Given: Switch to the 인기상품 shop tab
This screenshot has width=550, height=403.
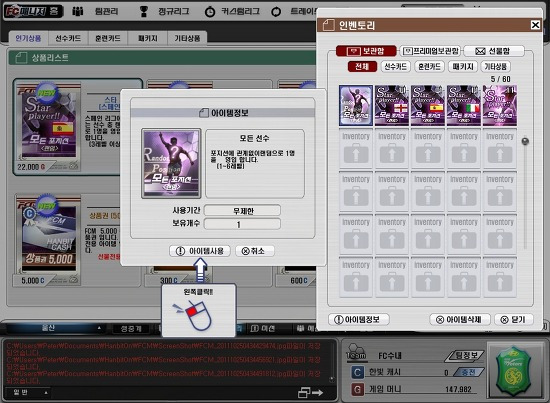Looking at the screenshot, I should [x=28, y=38].
